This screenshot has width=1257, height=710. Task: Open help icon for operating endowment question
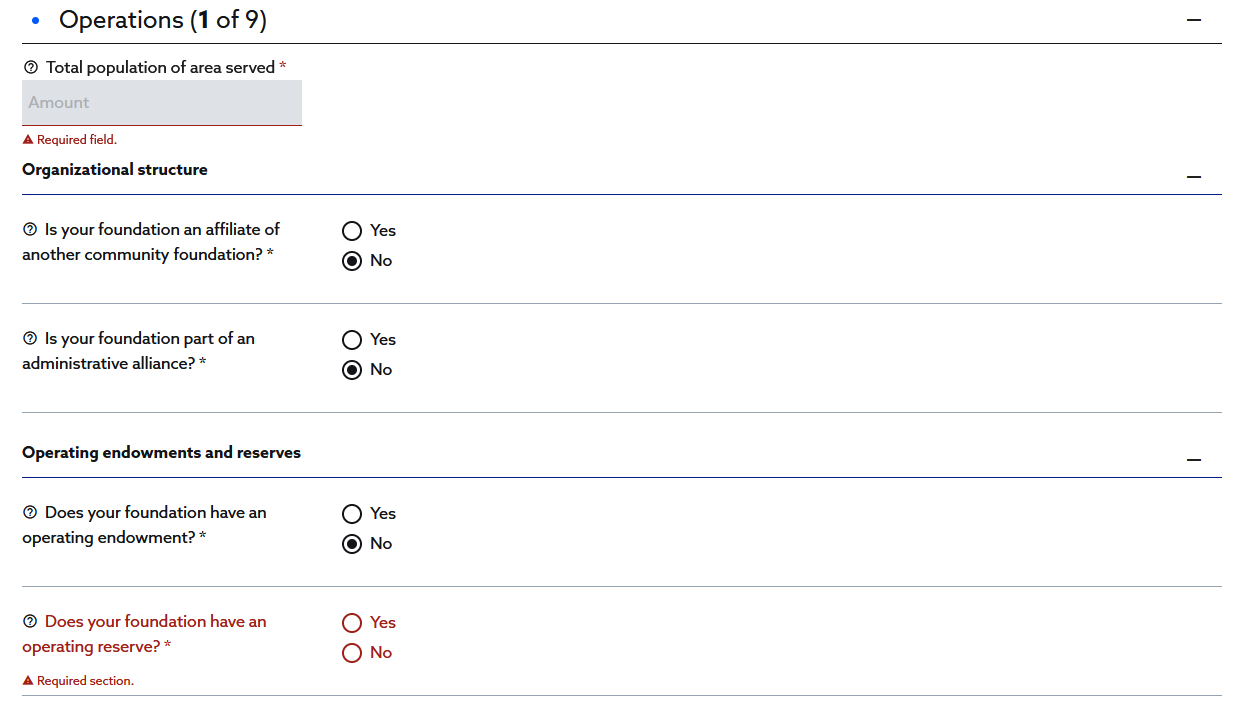tap(30, 513)
